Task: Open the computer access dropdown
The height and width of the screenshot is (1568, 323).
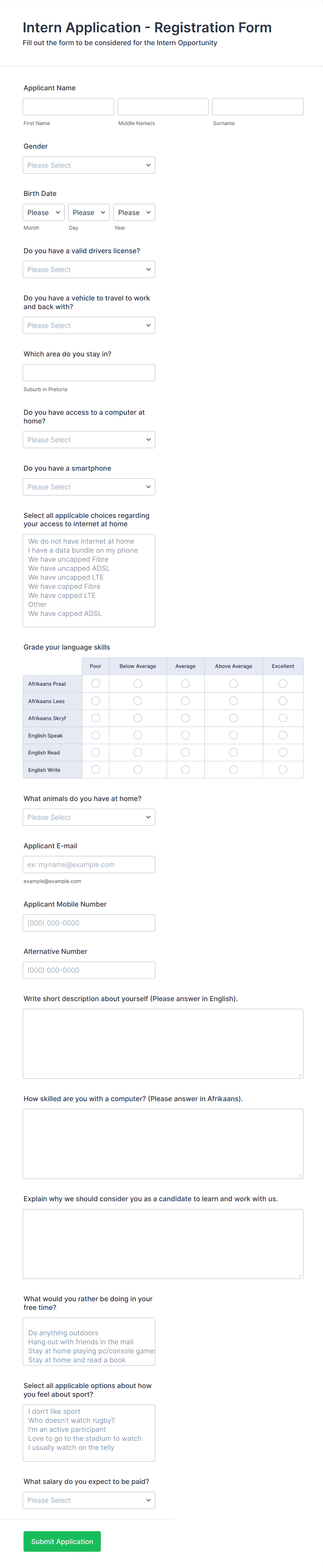Action: 89,439
